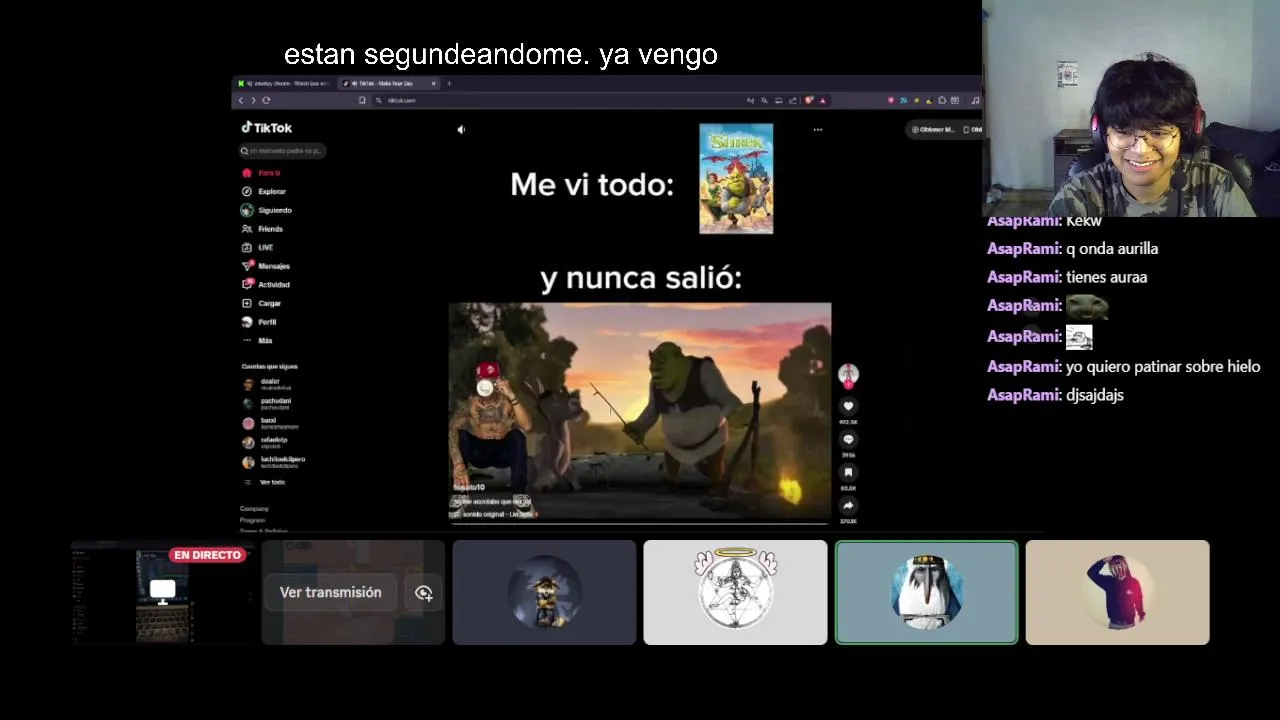Viewport: 1280px width, 720px height.
Task: Mute the TikTok video volume icon
Action: click(461, 129)
